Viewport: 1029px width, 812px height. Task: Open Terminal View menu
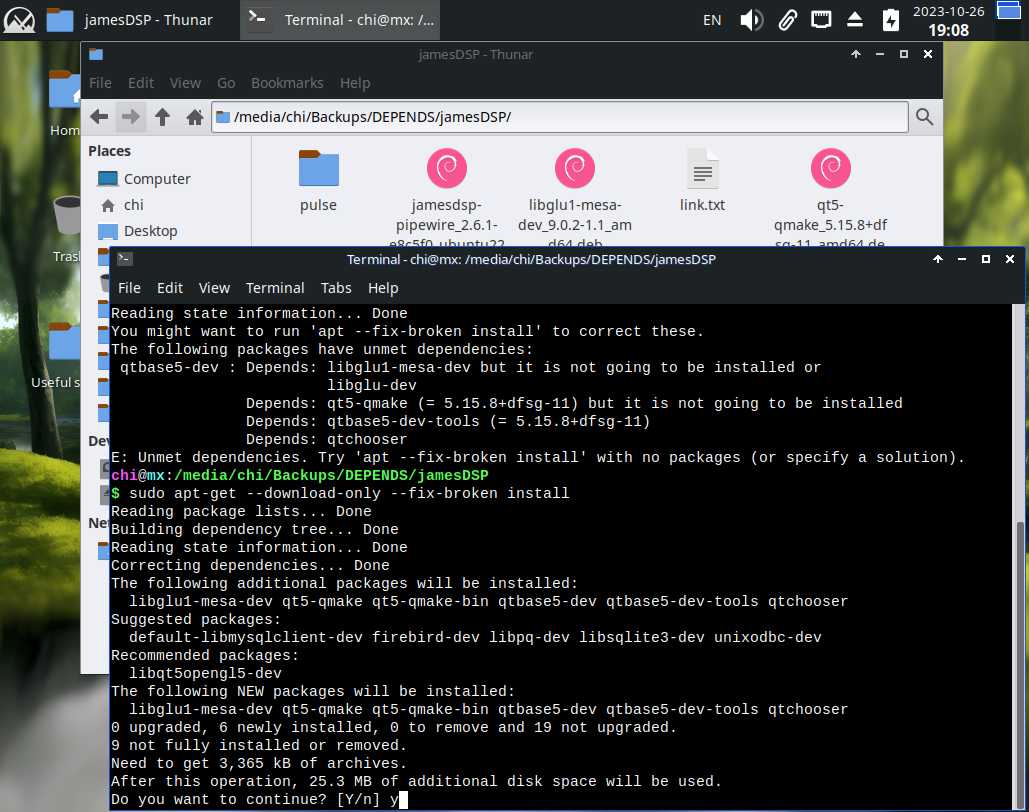tap(214, 288)
